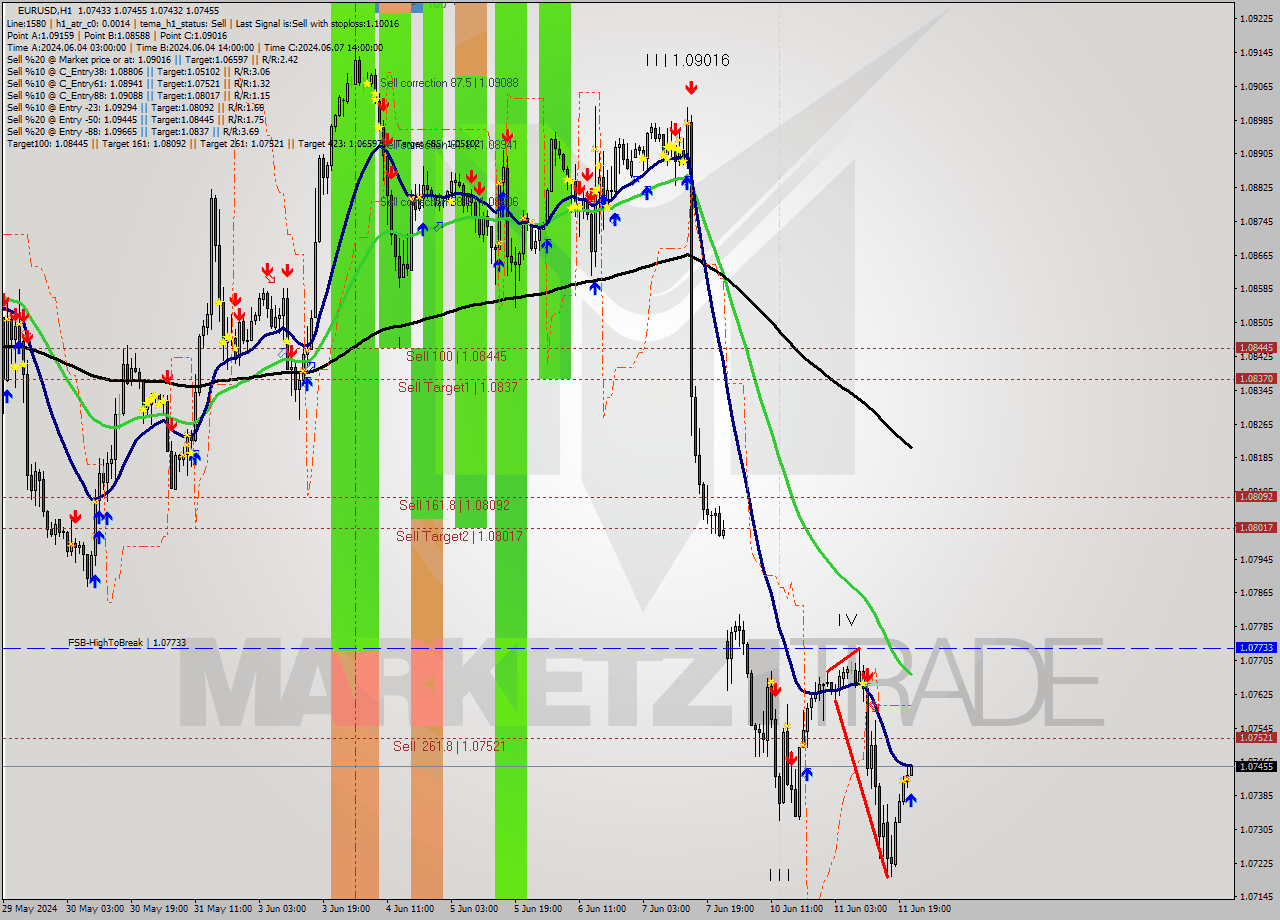Click the blue 1.07733 price tag on axis
Viewport: 1280px width, 920px height.
click(1256, 647)
